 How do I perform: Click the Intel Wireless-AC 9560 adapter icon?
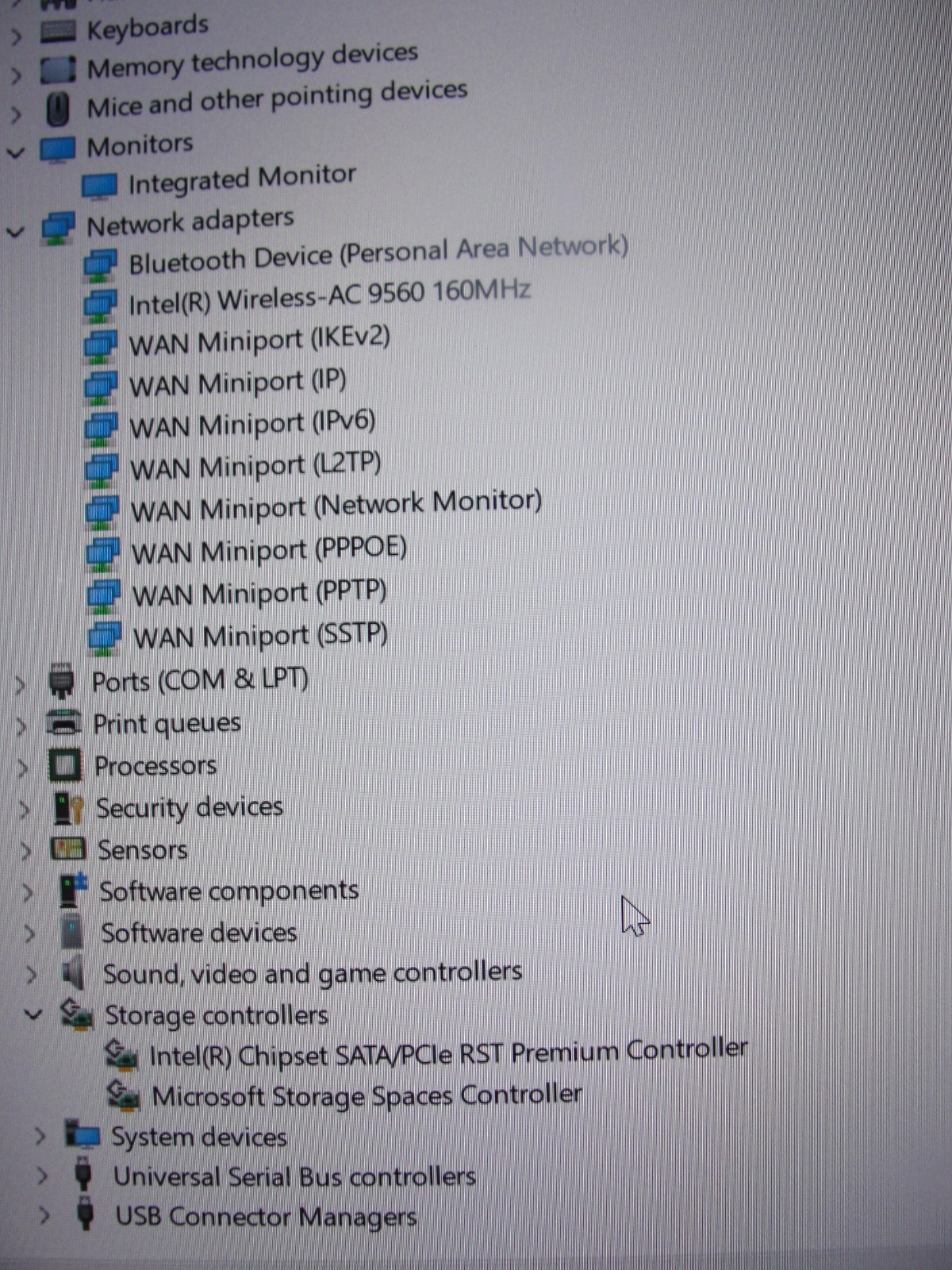(100, 306)
